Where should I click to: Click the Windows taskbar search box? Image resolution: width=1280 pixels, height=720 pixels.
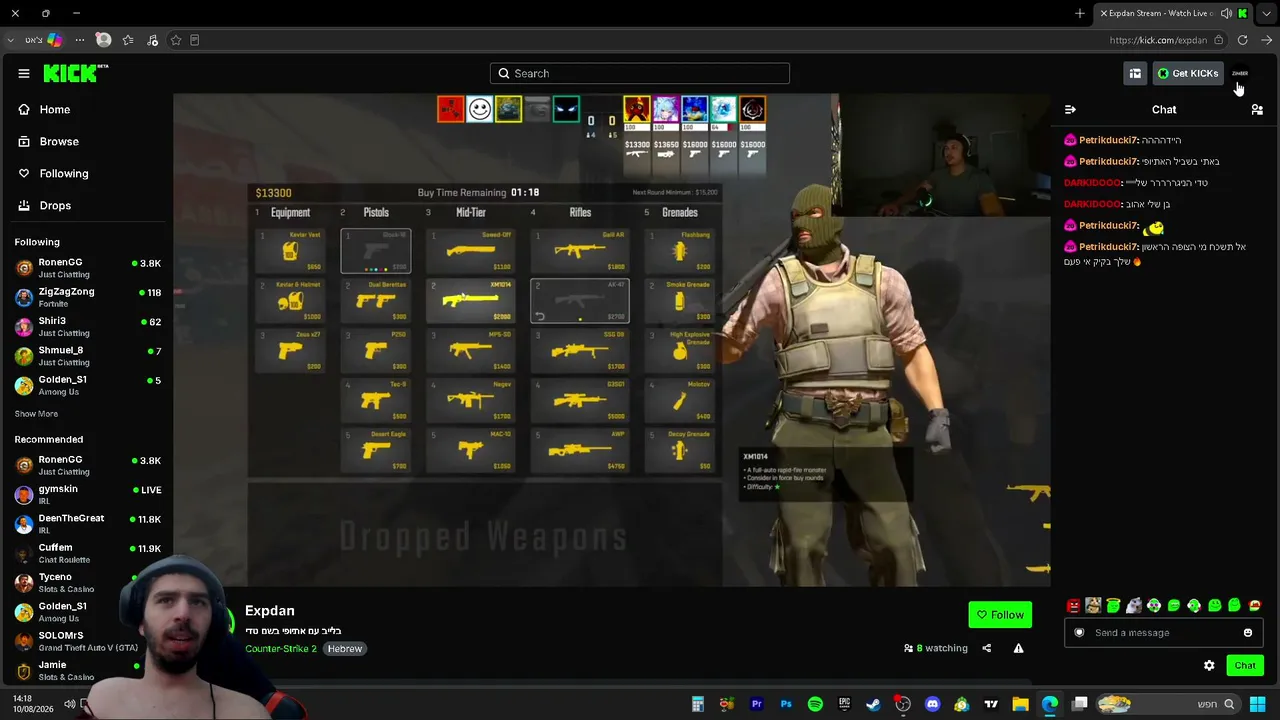(1166, 704)
